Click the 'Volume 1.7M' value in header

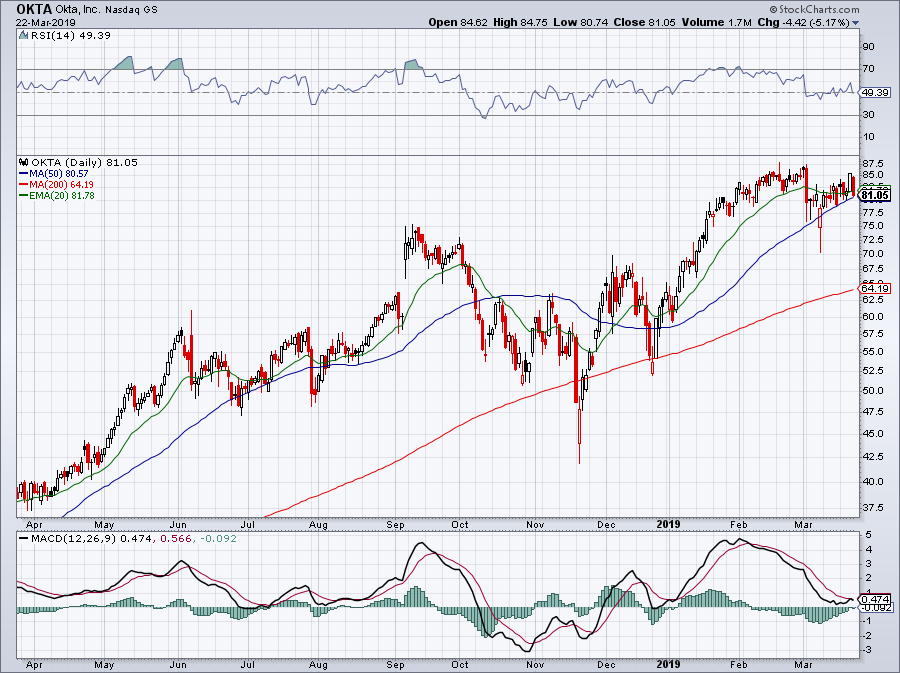tap(716, 22)
